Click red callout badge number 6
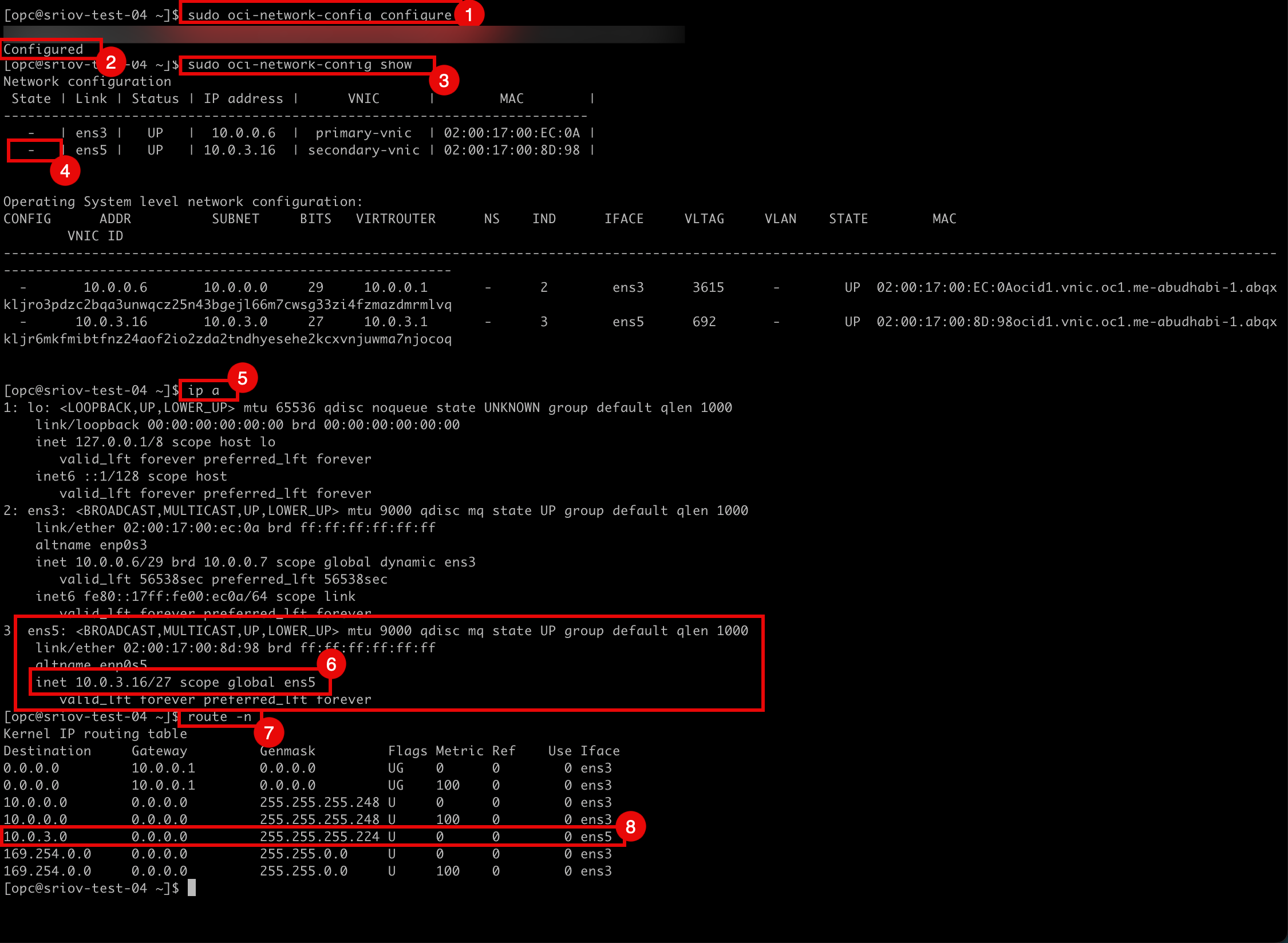1288x943 pixels. [x=331, y=664]
